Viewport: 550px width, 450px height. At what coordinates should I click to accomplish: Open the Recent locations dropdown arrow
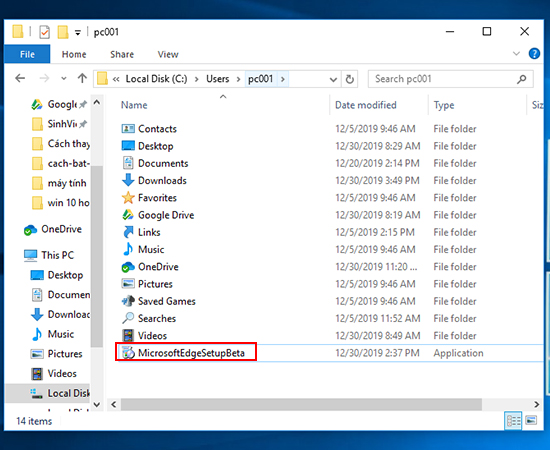coord(63,79)
